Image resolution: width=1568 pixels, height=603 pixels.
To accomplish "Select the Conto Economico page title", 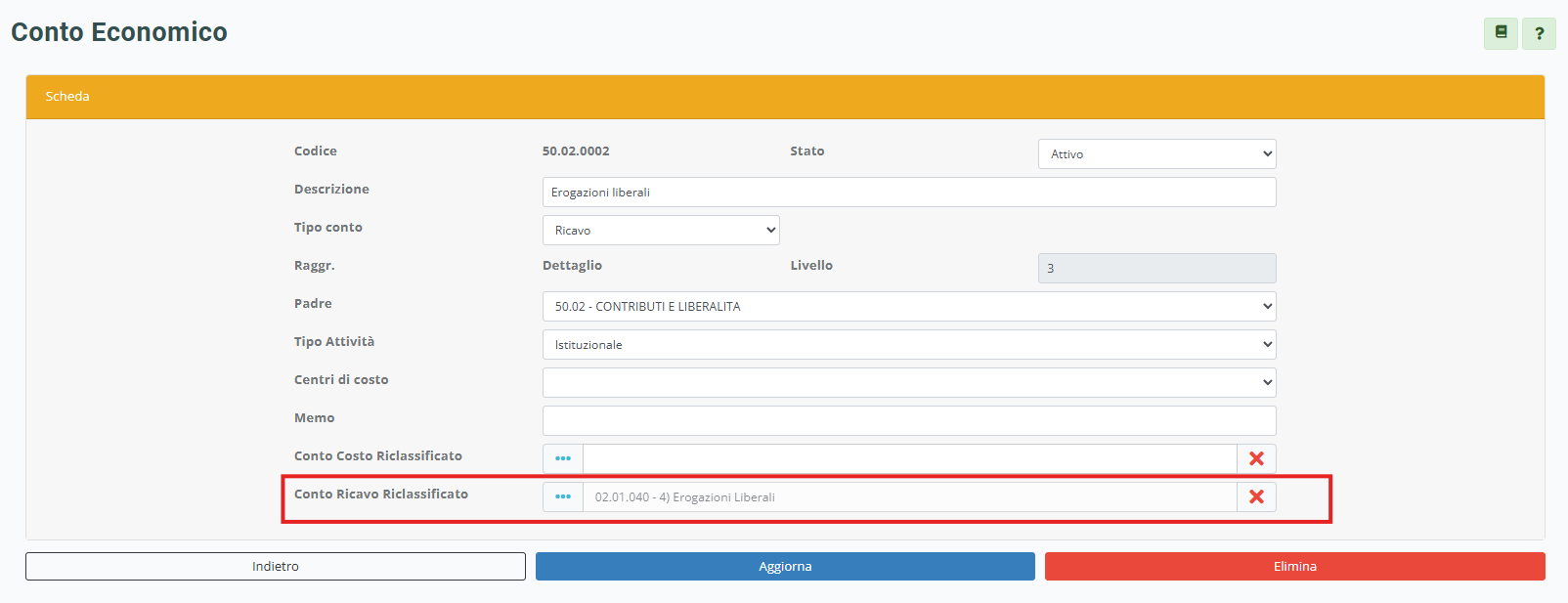I will [119, 32].
